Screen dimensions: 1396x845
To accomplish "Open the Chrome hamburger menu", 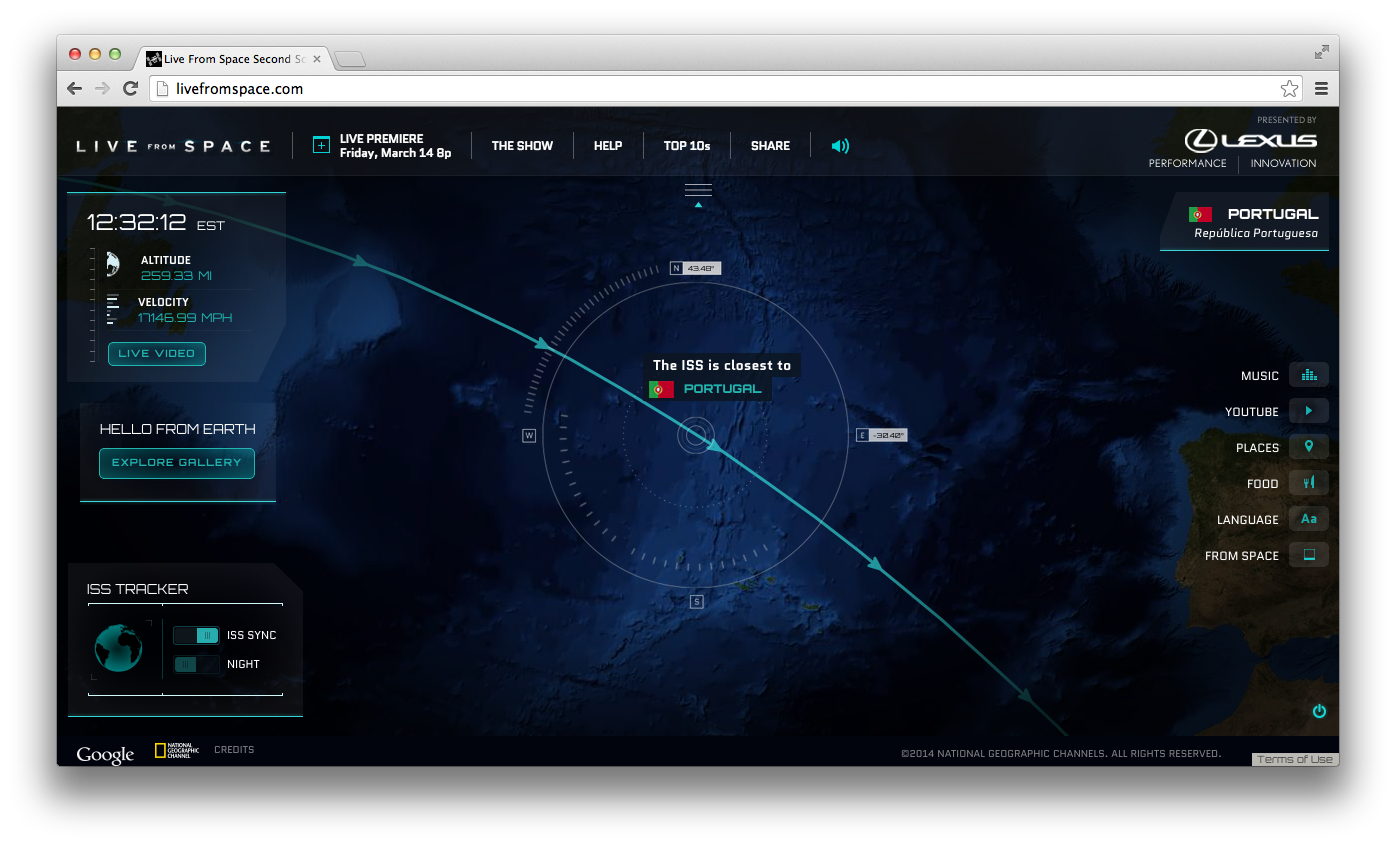I will tap(1321, 89).
